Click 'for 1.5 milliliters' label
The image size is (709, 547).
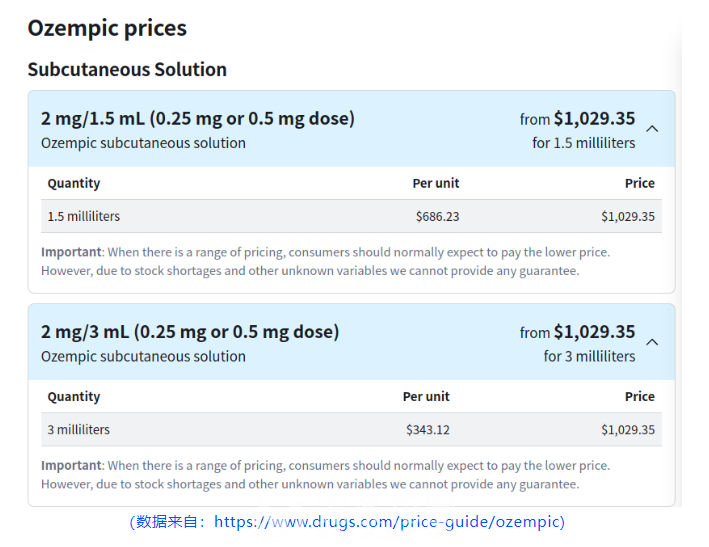(584, 143)
